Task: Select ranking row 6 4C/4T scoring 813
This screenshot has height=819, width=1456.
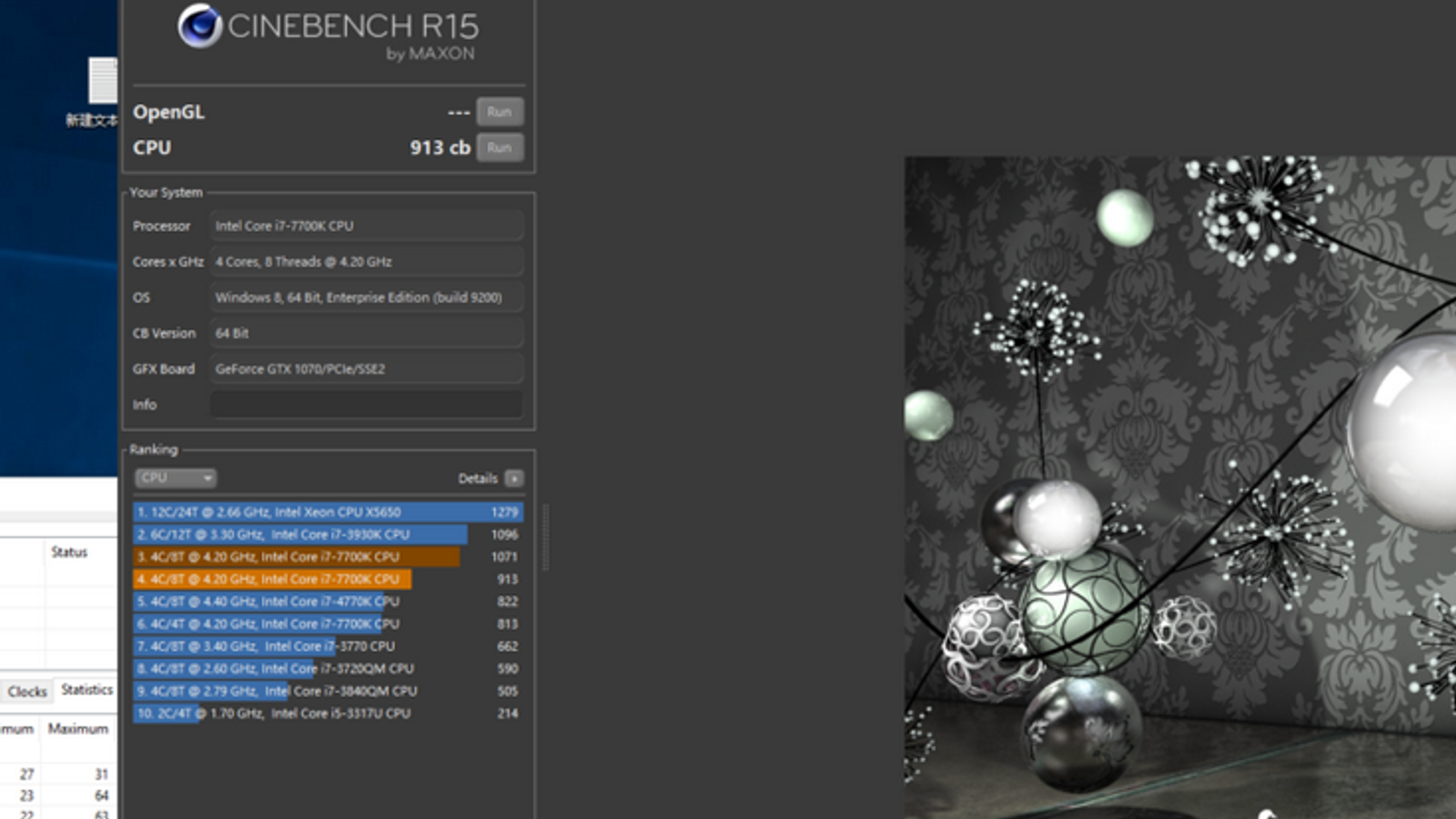Action: tap(328, 623)
